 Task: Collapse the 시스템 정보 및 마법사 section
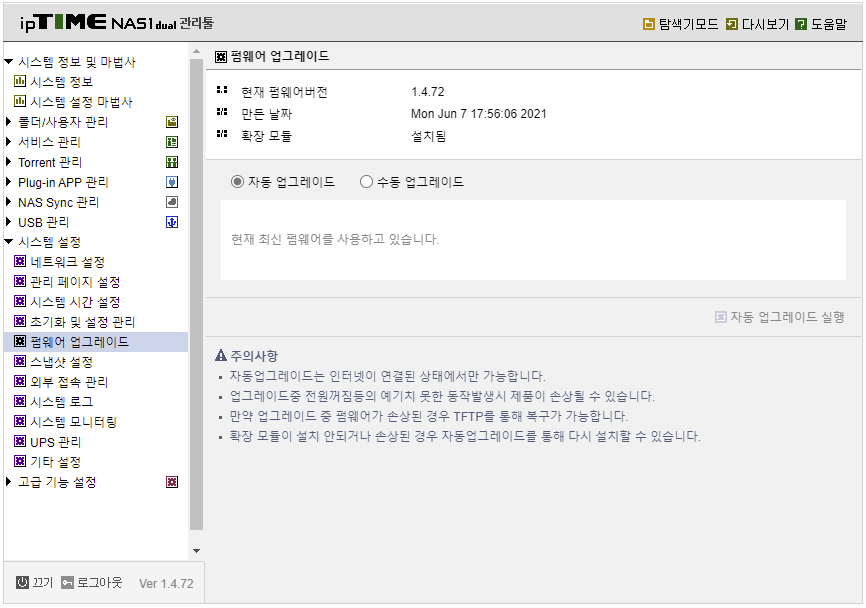point(9,62)
